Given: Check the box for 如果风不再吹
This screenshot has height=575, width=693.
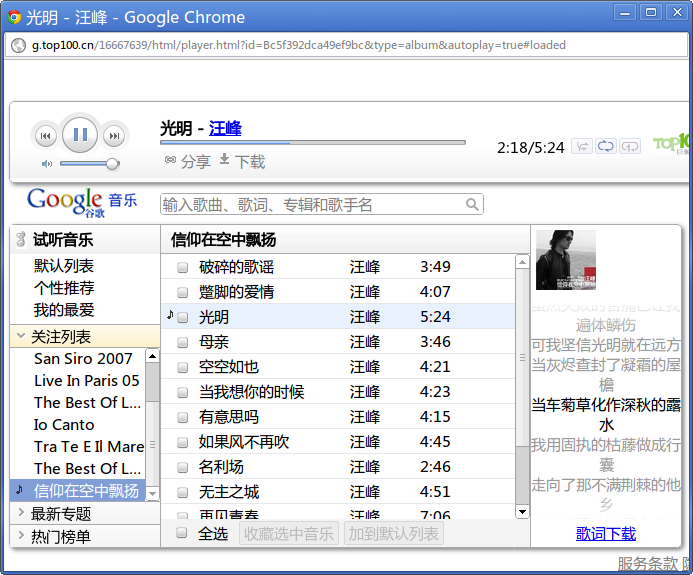Looking at the screenshot, I should click(x=183, y=442).
